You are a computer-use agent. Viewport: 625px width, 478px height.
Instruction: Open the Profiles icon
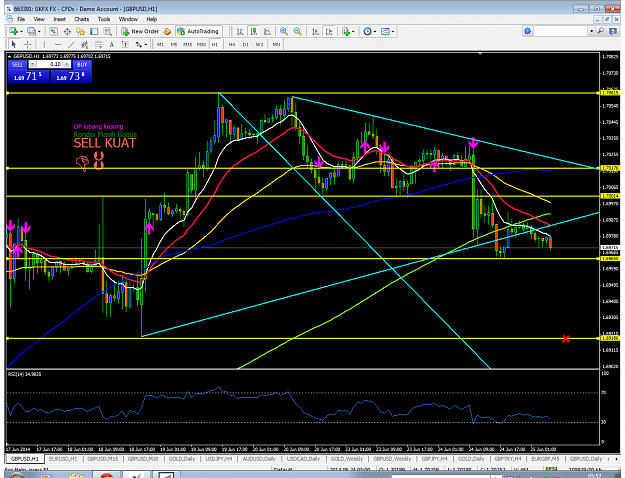click(31, 31)
